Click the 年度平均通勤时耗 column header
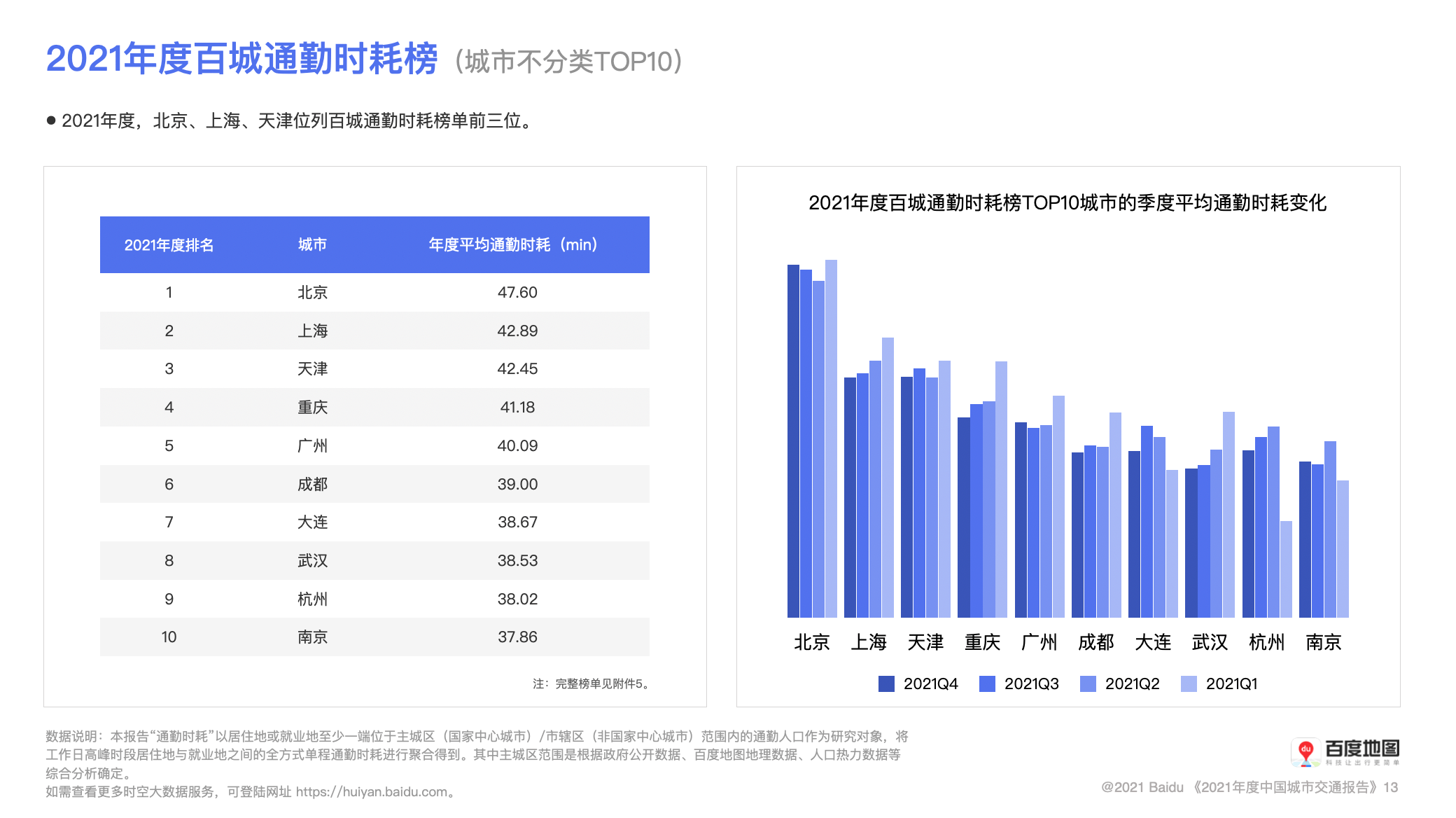 pyautogui.click(x=512, y=244)
